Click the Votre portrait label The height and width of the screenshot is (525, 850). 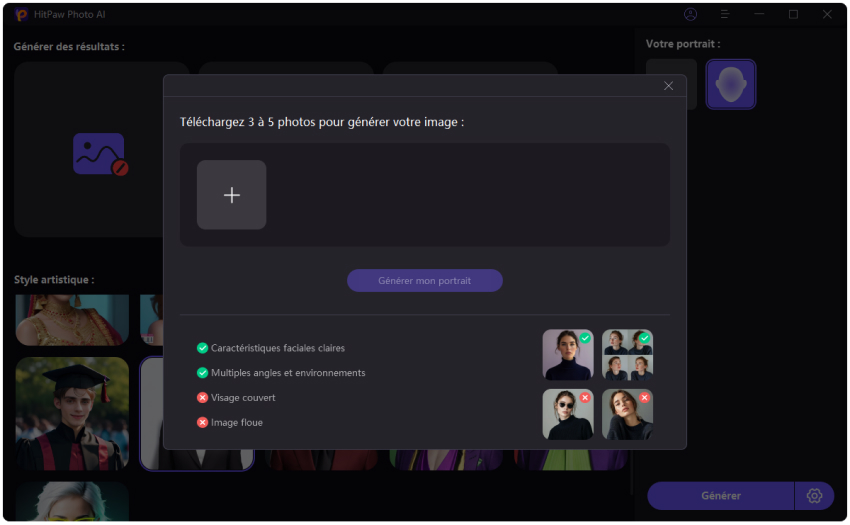tap(683, 44)
